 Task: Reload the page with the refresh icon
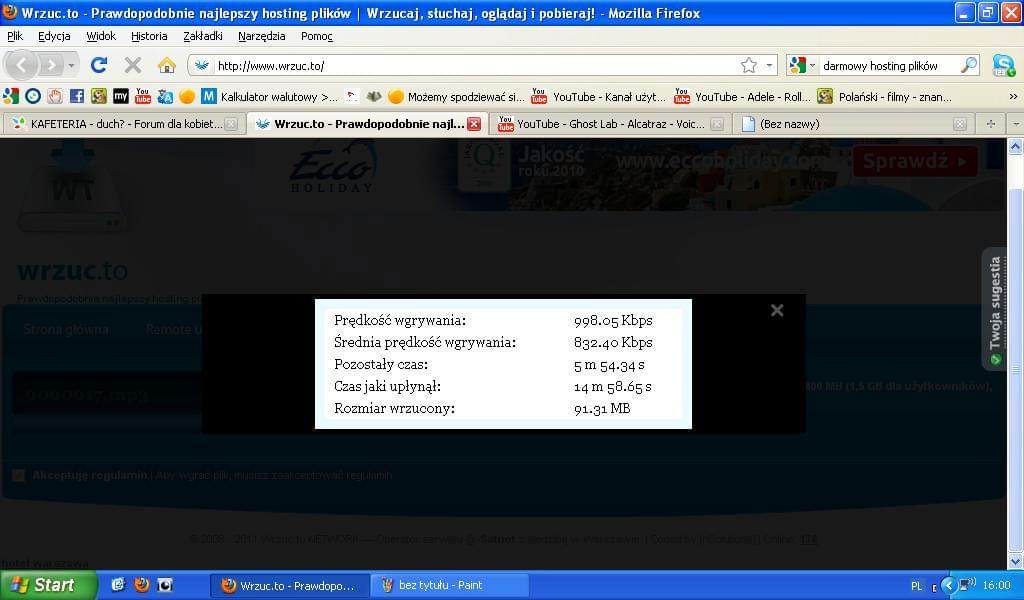[98, 65]
